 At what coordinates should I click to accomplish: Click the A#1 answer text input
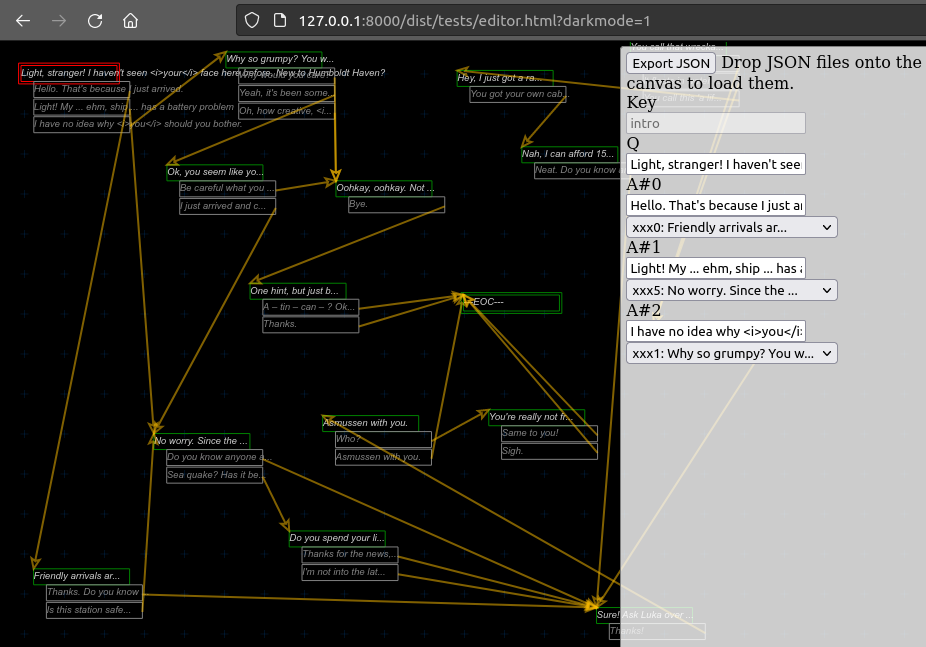(x=715, y=268)
